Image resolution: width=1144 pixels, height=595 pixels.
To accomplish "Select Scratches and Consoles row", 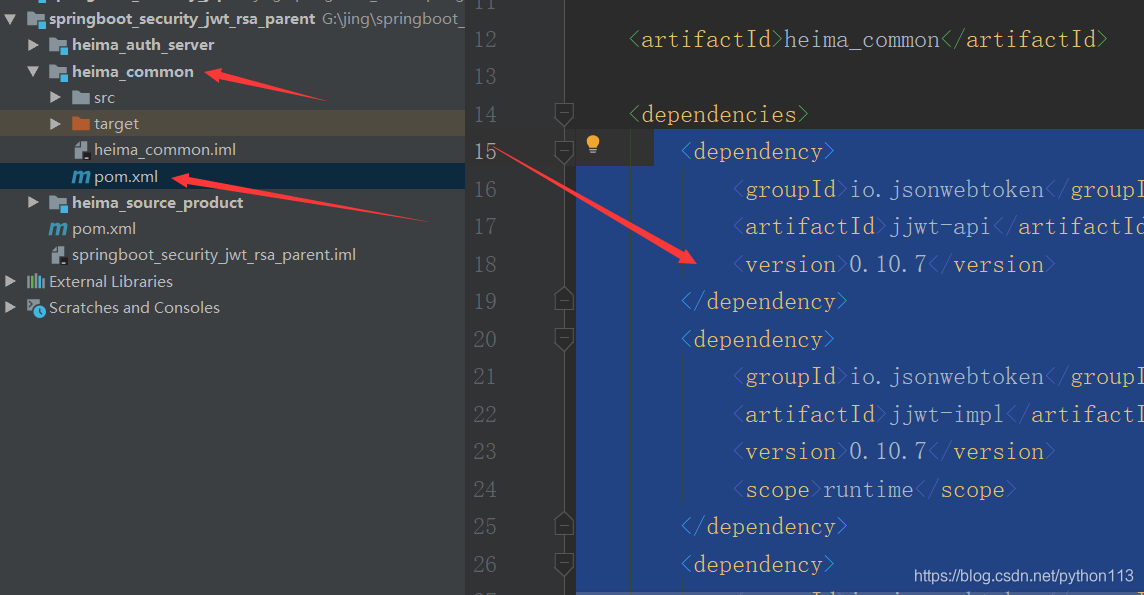I will tap(232, 307).
